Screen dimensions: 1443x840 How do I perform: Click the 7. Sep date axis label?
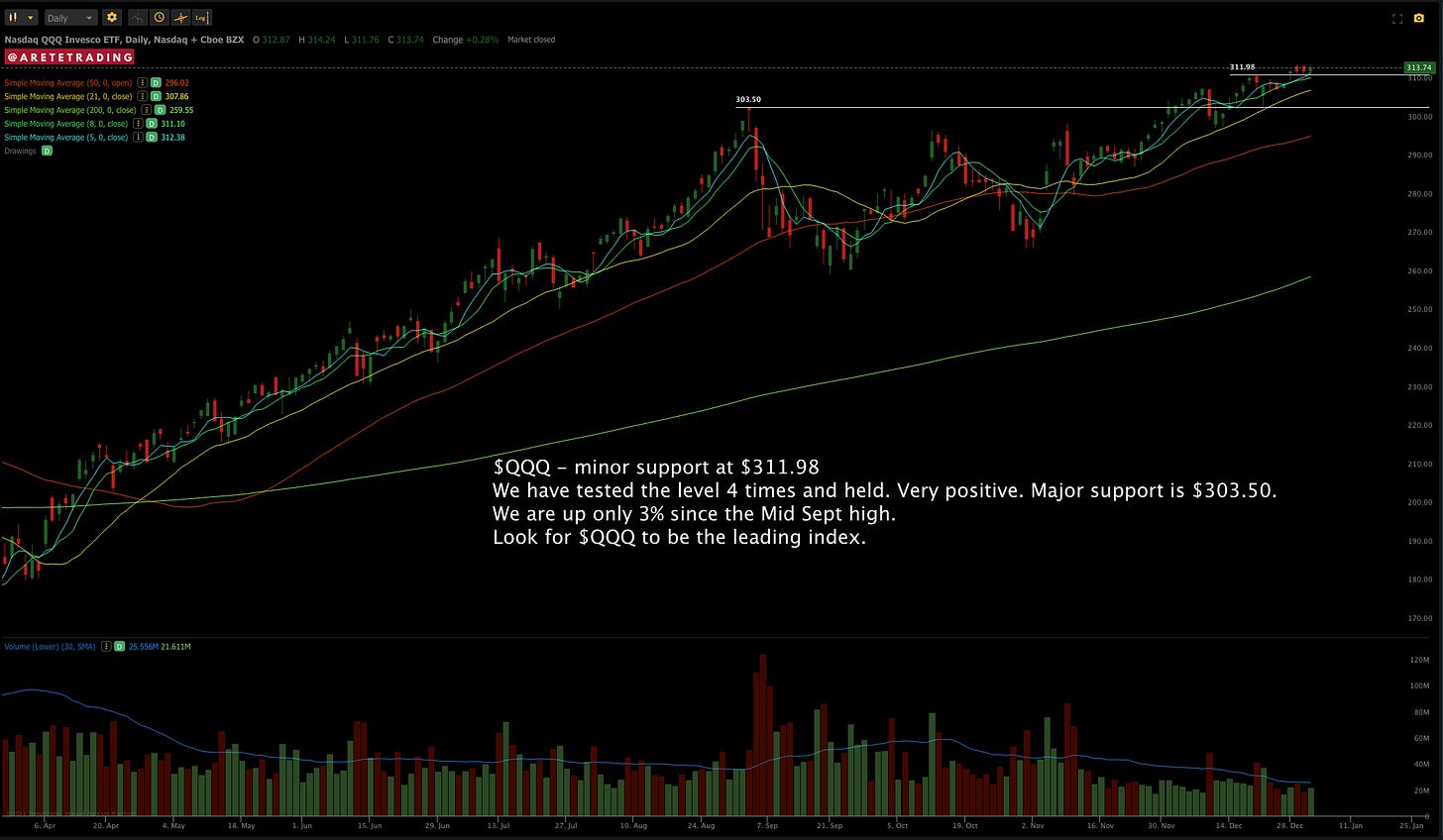(x=765, y=825)
